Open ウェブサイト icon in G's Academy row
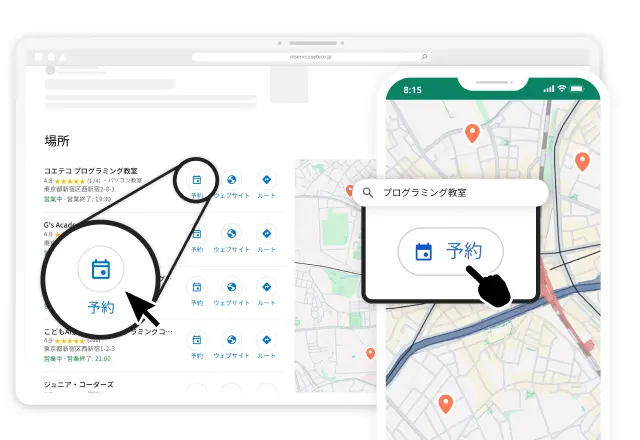The height and width of the screenshot is (440, 640). tap(231, 234)
